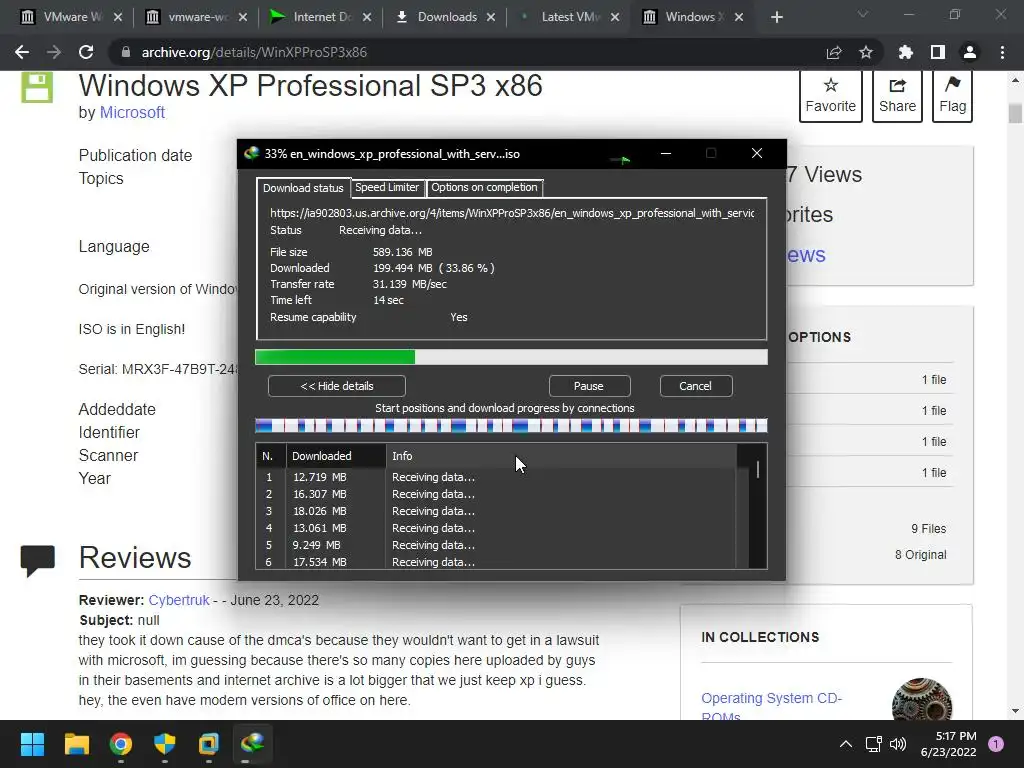Viewport: 1024px width, 768px height.
Task: Go back with the browser back arrow
Action: coord(22,52)
